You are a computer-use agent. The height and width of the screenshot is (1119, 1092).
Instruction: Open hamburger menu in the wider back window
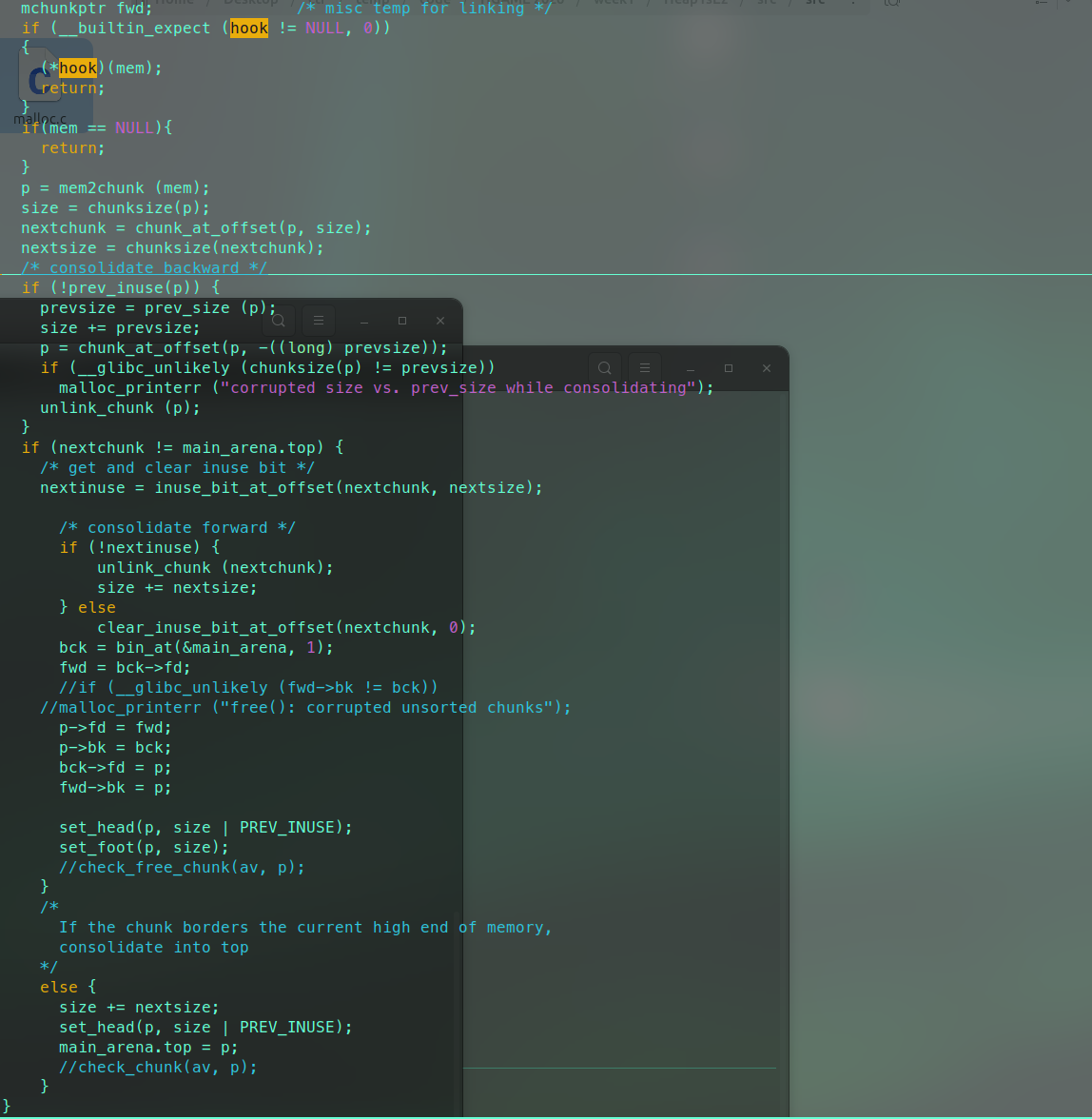645,368
